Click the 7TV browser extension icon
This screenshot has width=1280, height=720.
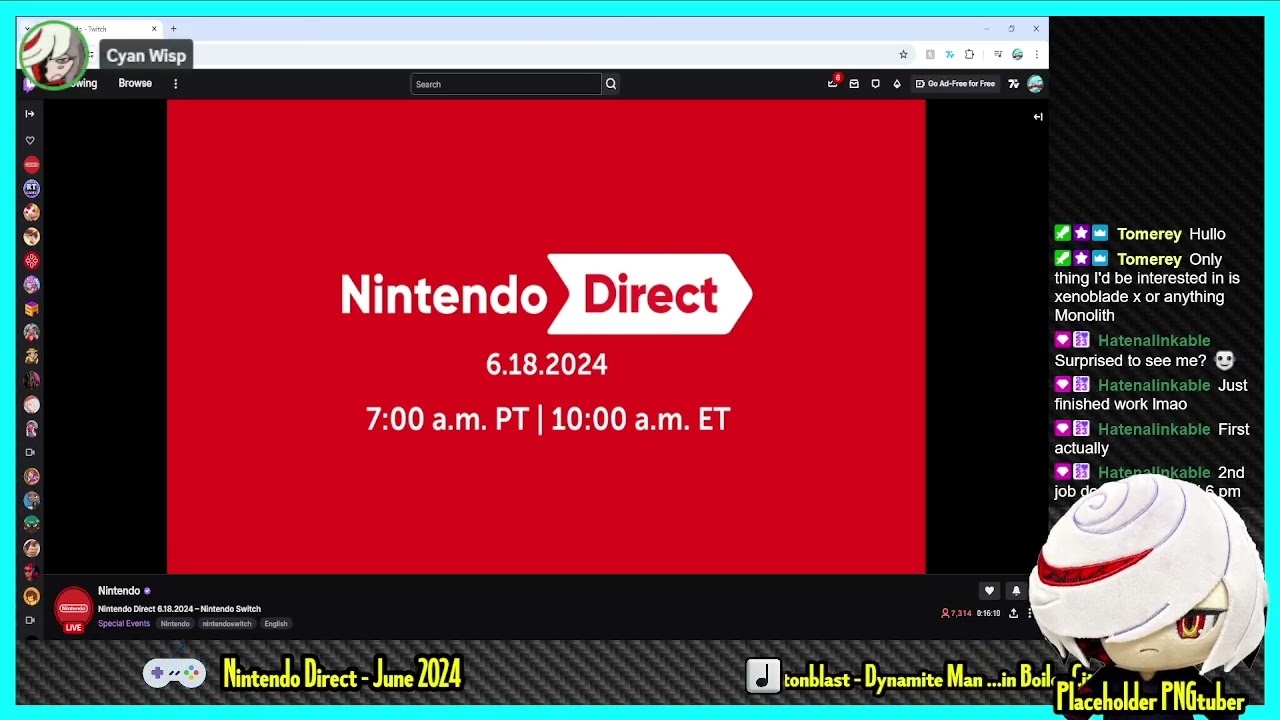point(949,55)
